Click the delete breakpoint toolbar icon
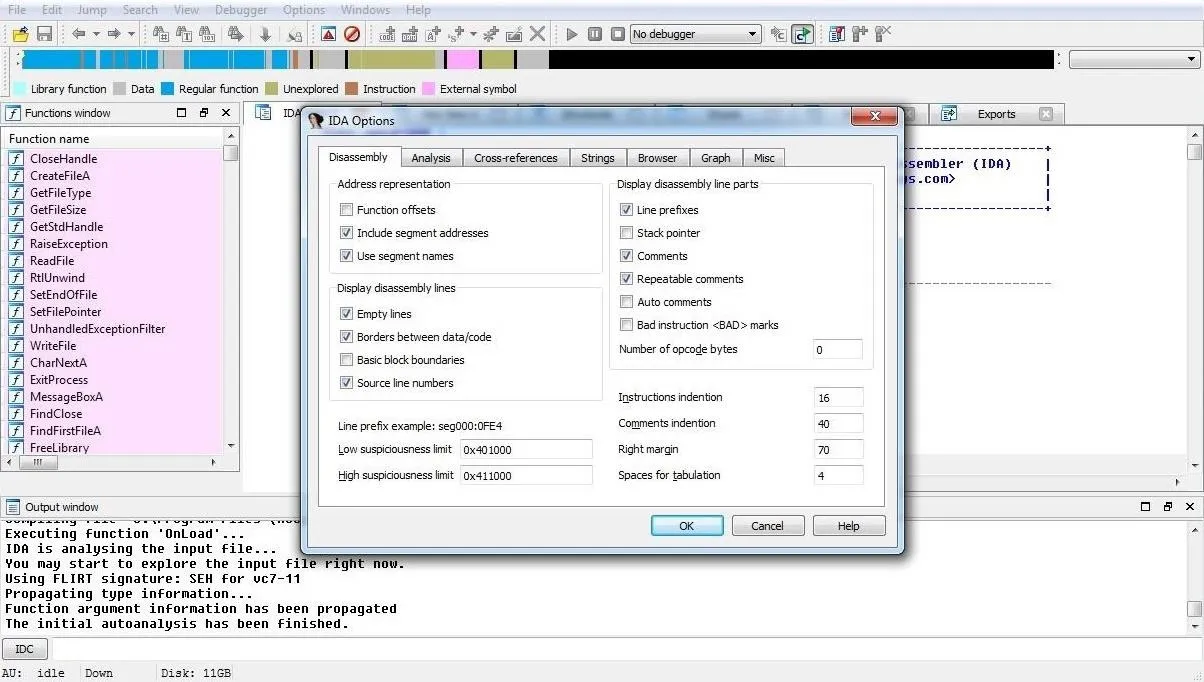The width and height of the screenshot is (1204, 682). point(883,34)
